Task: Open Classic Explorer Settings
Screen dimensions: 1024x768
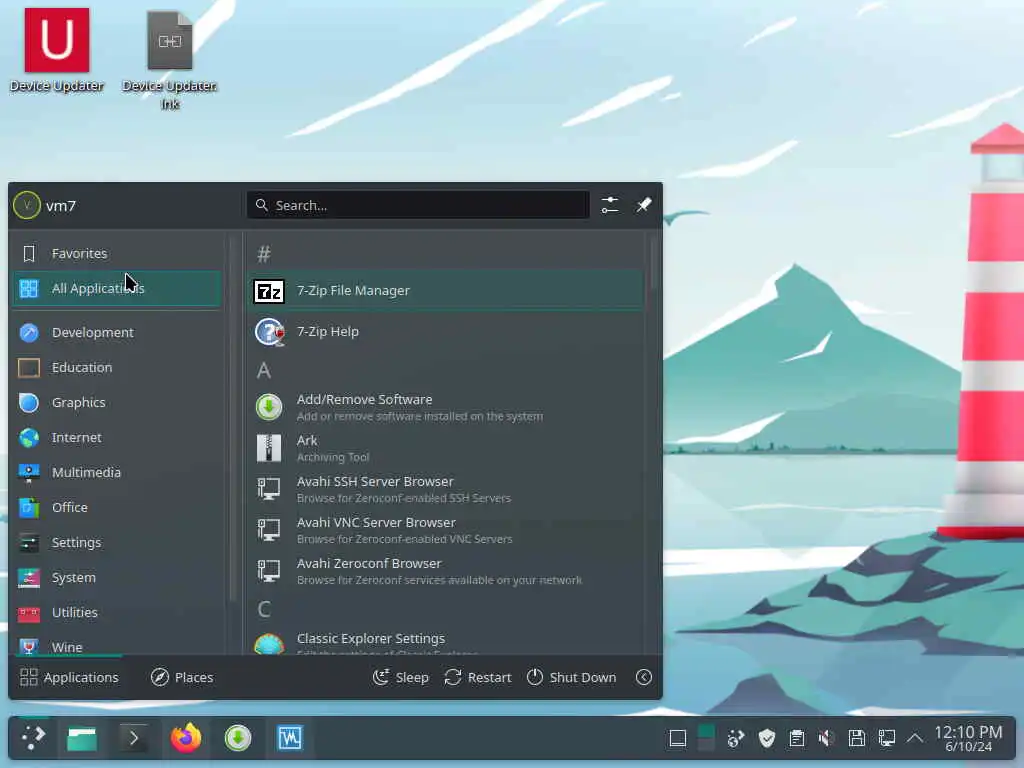Action: (x=446, y=641)
